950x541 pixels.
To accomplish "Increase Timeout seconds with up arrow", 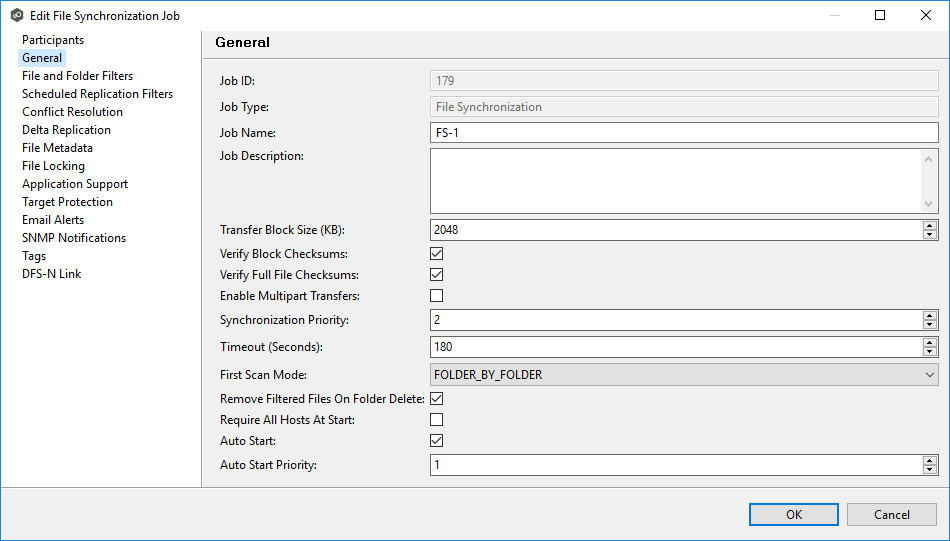I will (930, 342).
